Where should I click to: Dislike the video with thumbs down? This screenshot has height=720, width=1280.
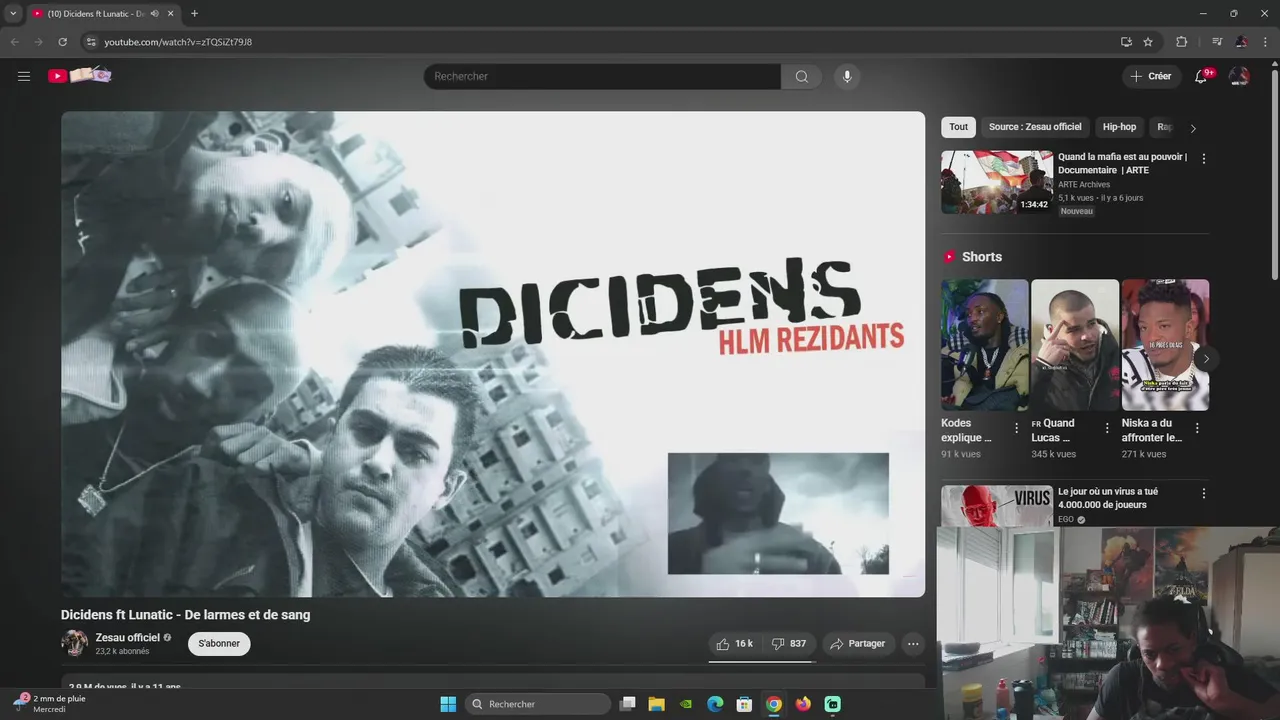[x=789, y=644]
